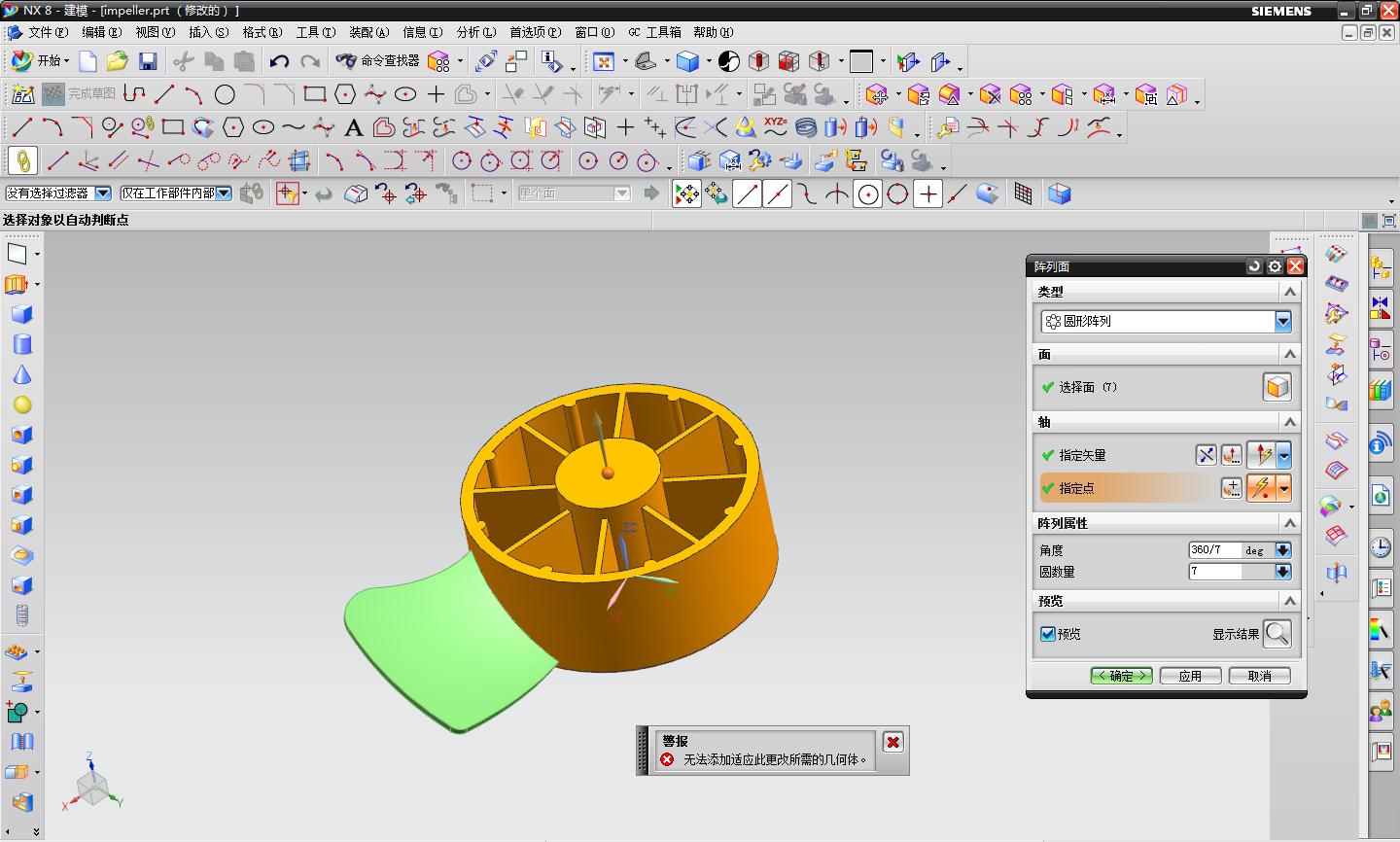Screen dimensions: 1400x842
Task: Select the sketch Ellipse tool
Action: click(405, 94)
